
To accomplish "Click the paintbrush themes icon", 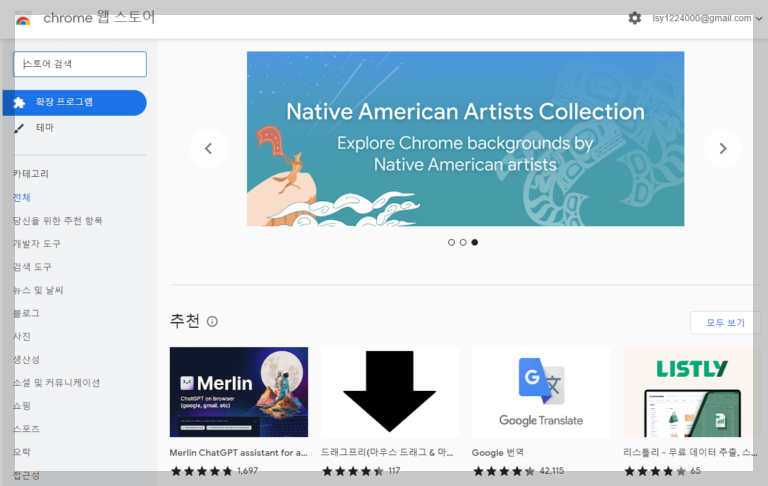I will point(19,128).
